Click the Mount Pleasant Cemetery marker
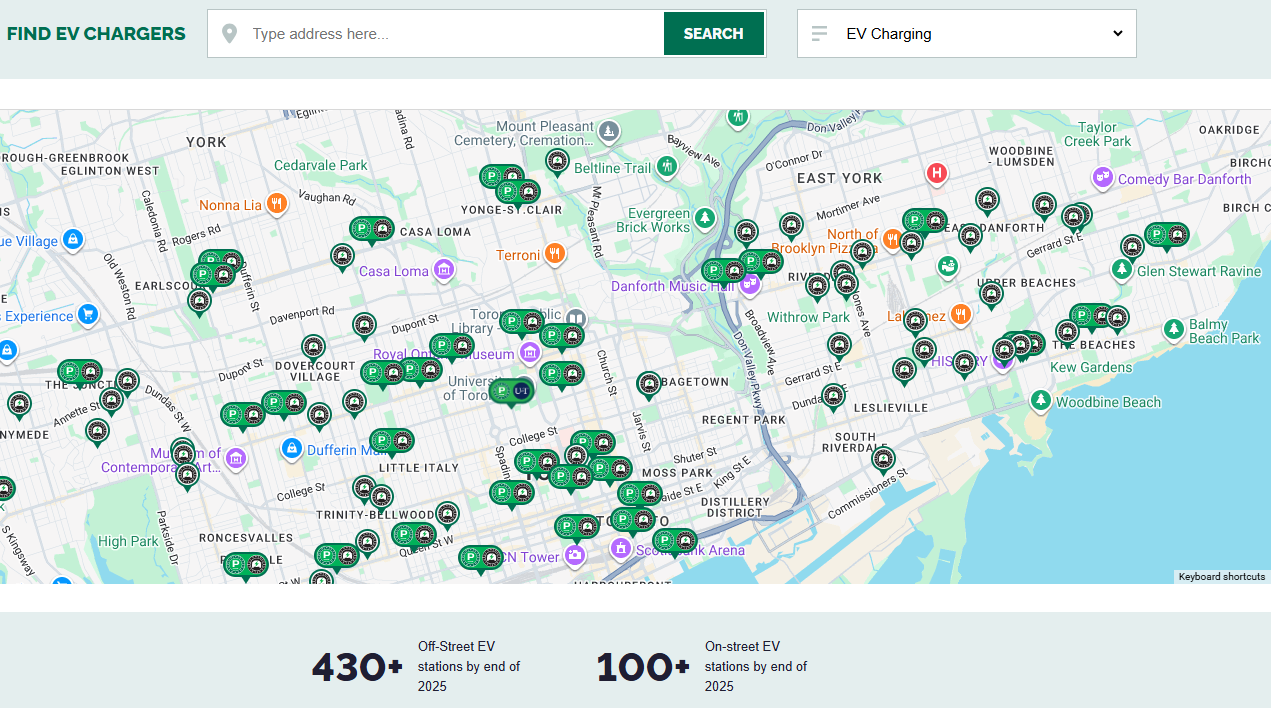Image resolution: width=1271 pixels, height=708 pixels. pyautogui.click(x=608, y=132)
